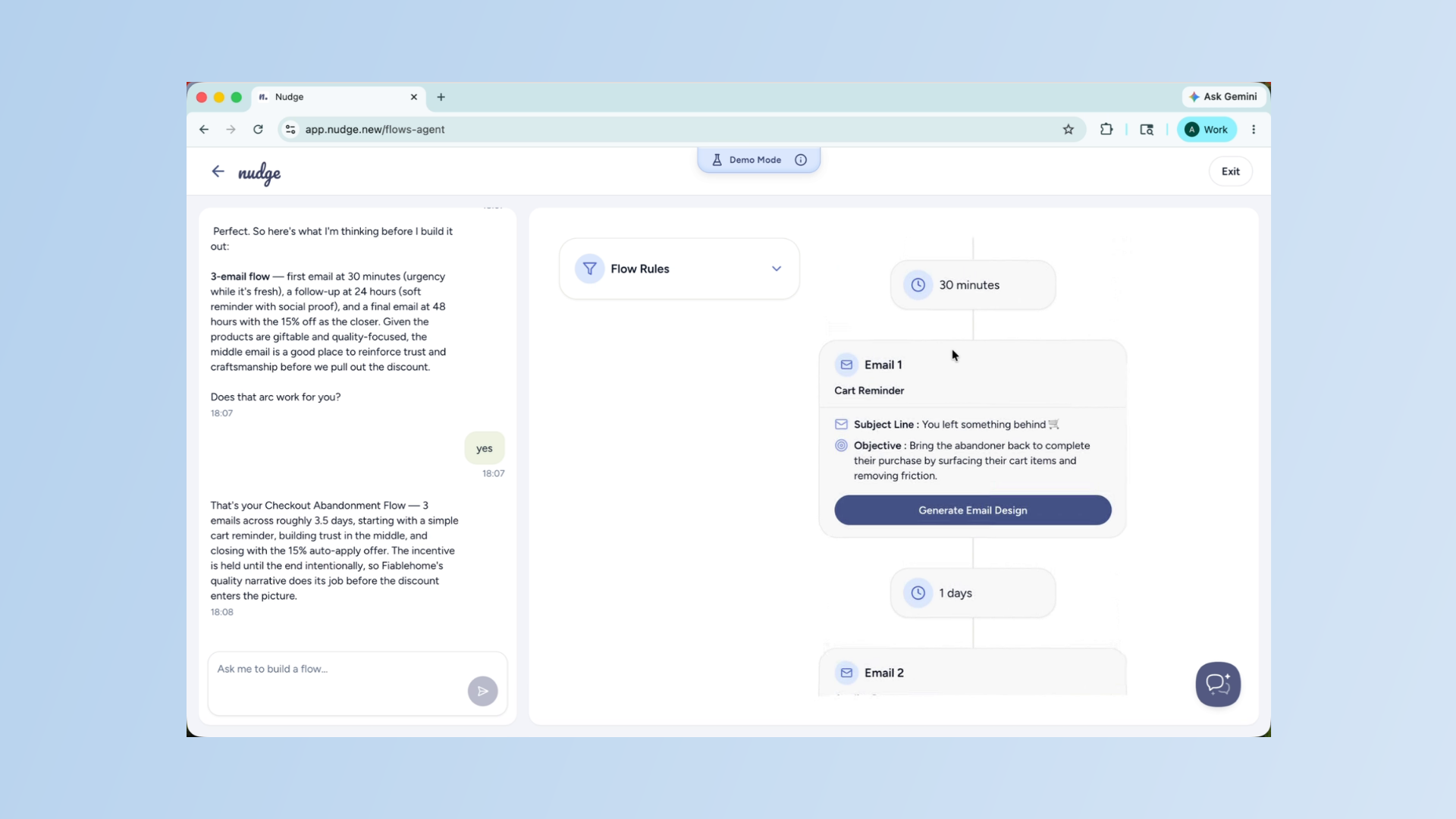Viewport: 1456px width, 819px height.
Task: Click the 'yes' chat message bubble
Action: (x=485, y=448)
